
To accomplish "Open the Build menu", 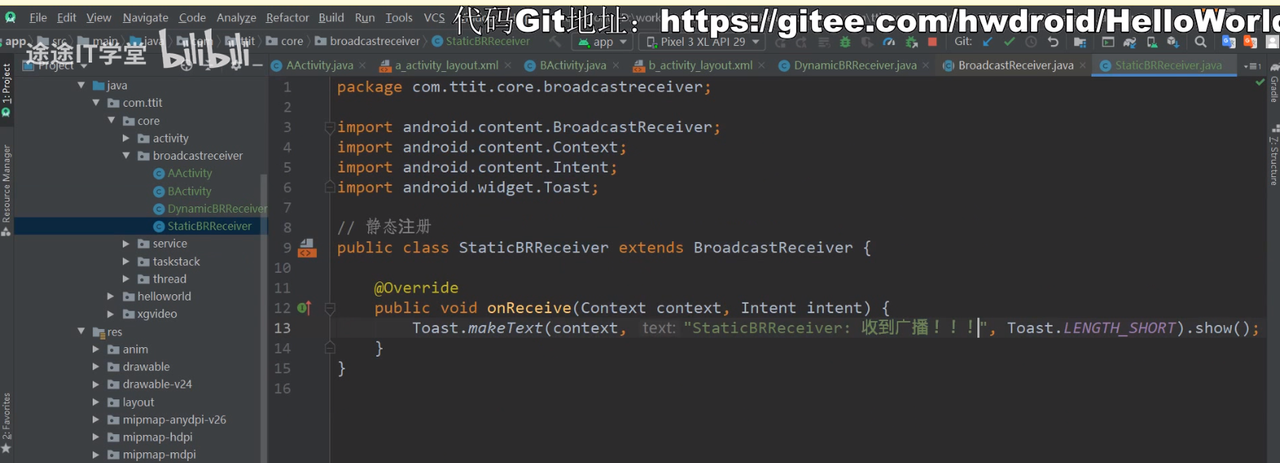I will coord(331,18).
